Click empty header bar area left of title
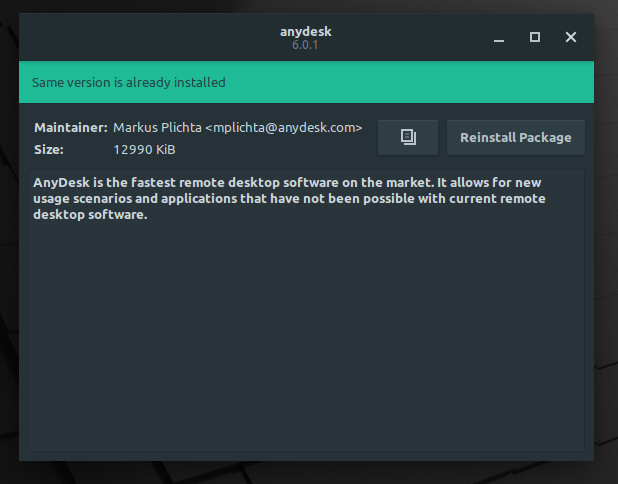This screenshot has height=484, width=618. click(x=146, y=37)
